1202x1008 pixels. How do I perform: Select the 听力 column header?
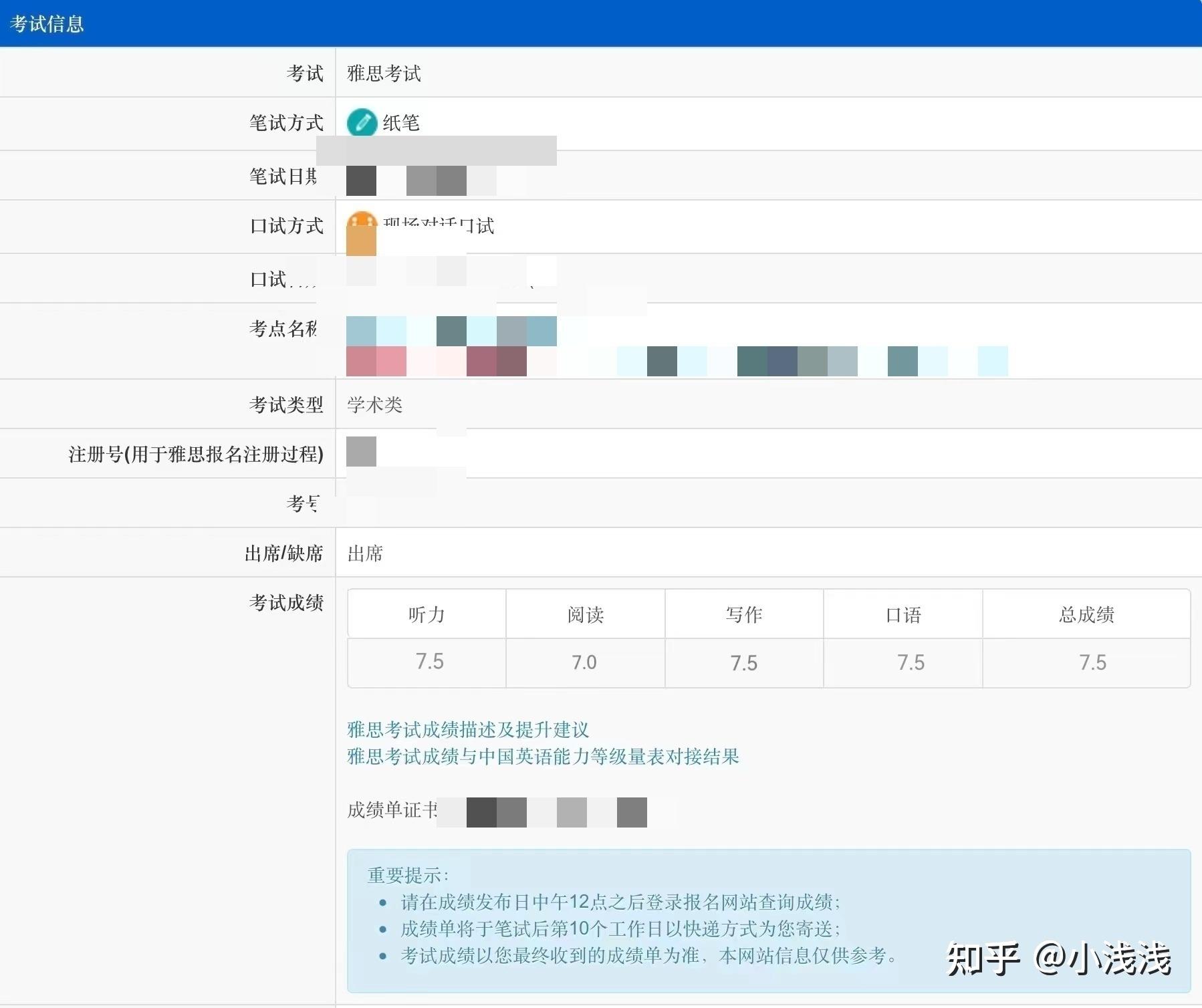[x=426, y=615]
